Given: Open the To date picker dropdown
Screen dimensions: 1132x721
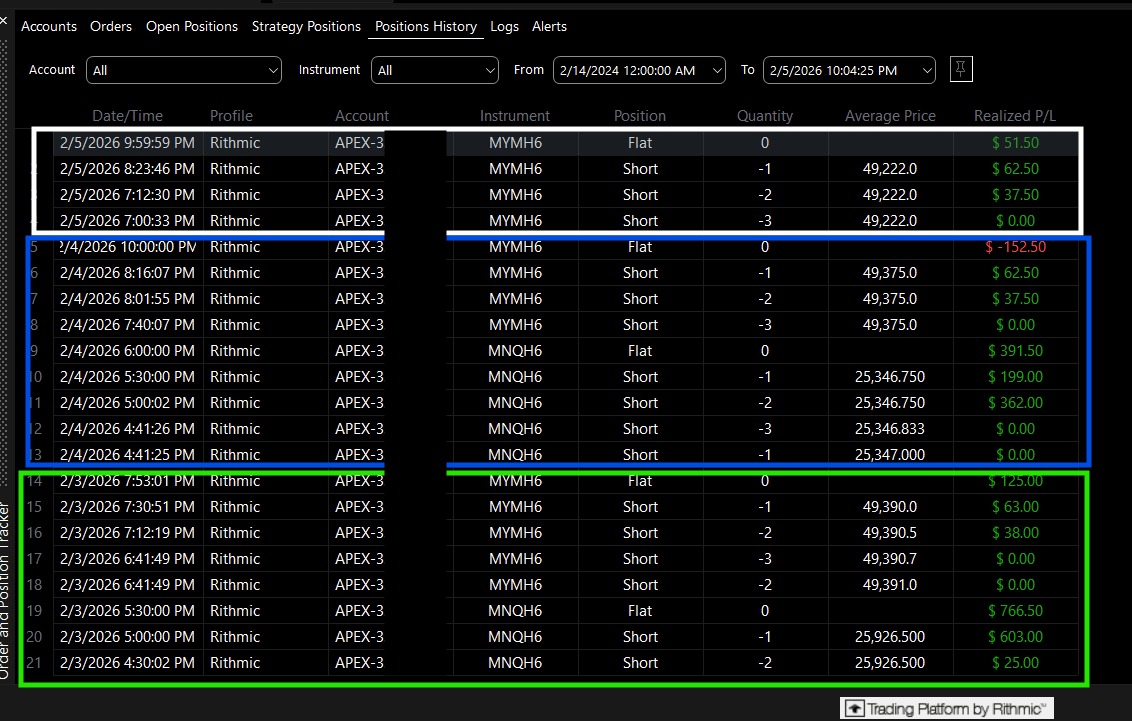Looking at the screenshot, I should pos(849,70).
